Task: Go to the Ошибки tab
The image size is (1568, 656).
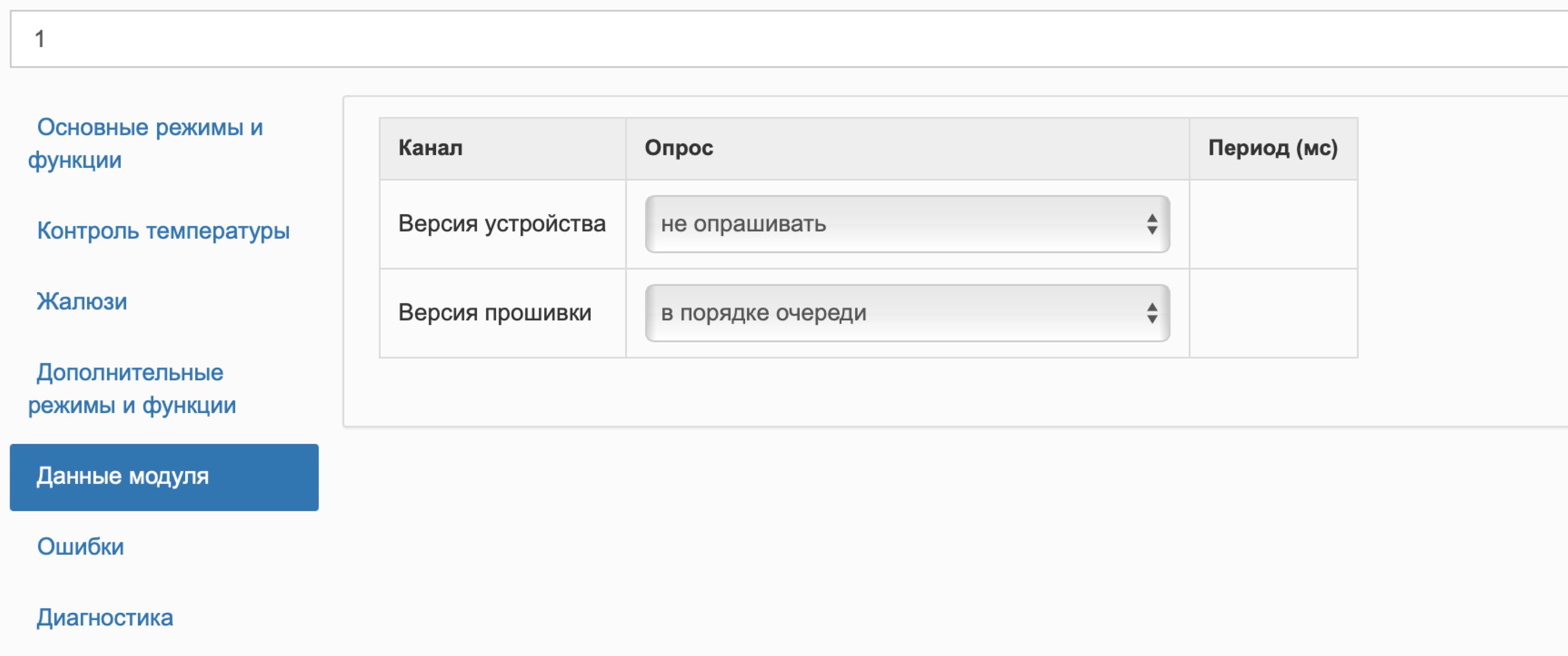Action: [x=80, y=547]
